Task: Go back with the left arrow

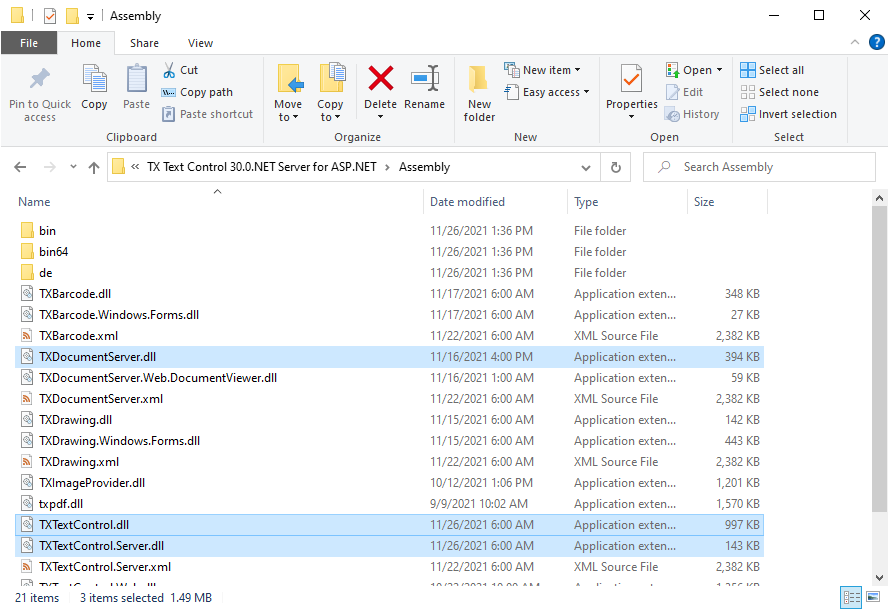Action: [20, 167]
